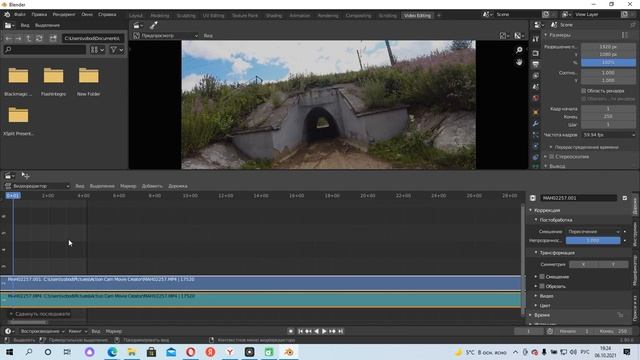Jump to the end frame
The width and height of the screenshot is (640, 360).
(340, 331)
